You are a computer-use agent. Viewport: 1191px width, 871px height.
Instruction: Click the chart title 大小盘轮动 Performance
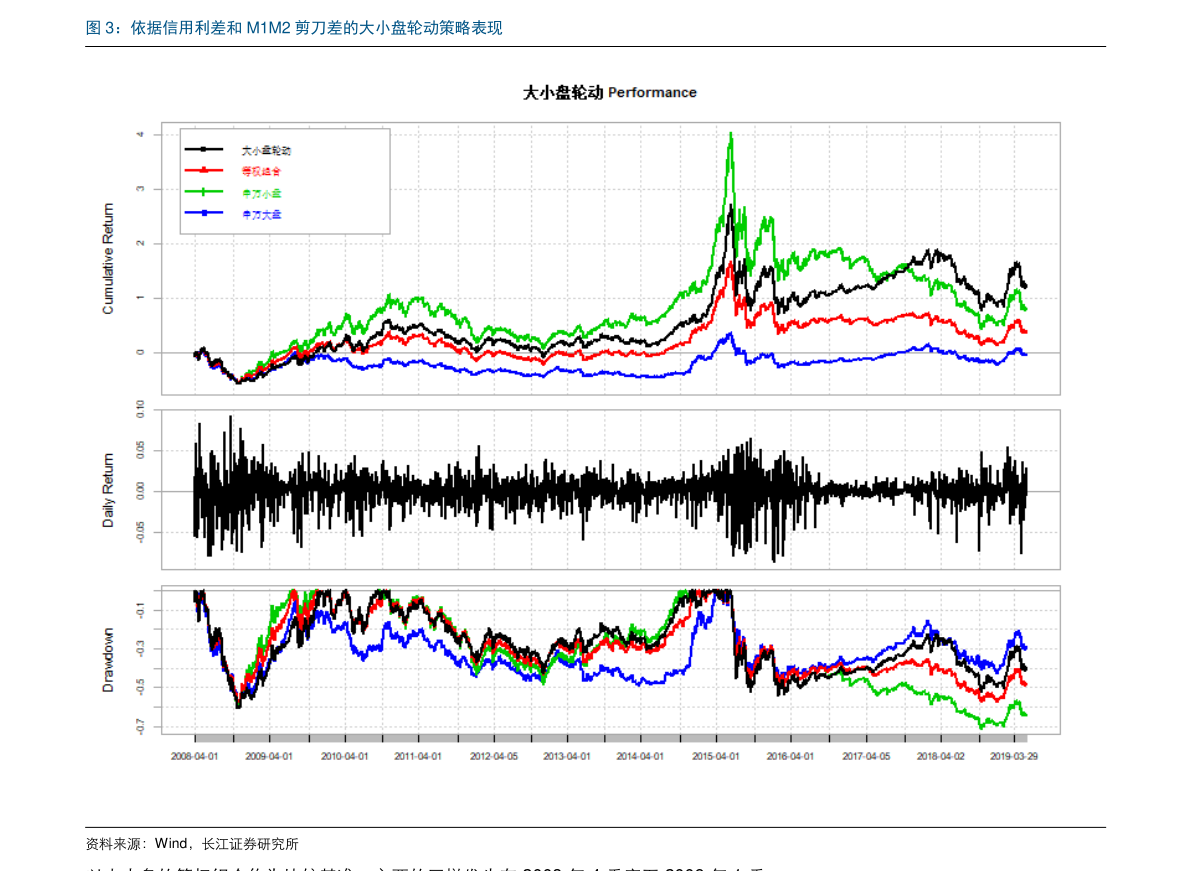tap(610, 92)
